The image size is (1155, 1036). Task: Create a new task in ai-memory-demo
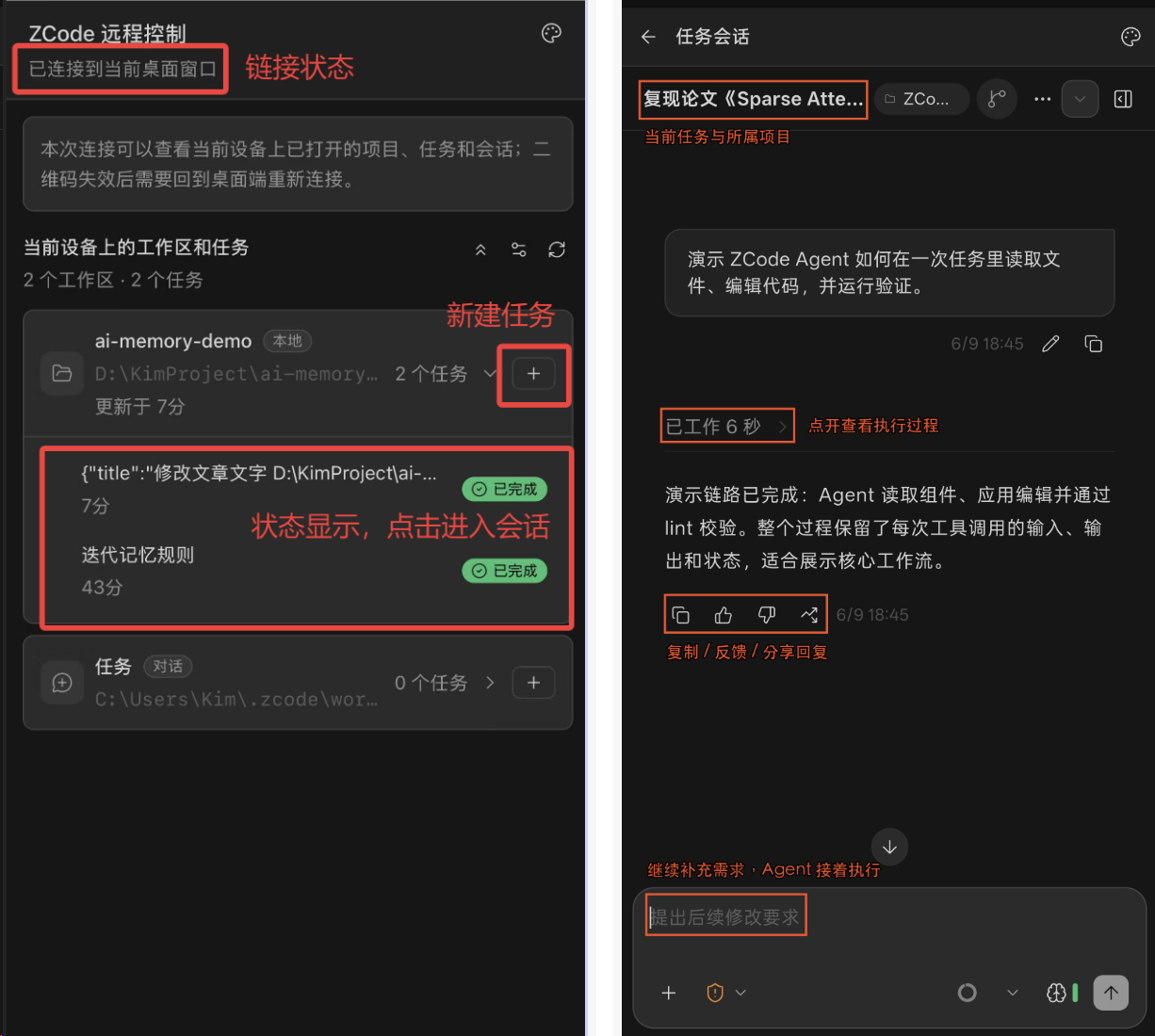[x=533, y=374]
